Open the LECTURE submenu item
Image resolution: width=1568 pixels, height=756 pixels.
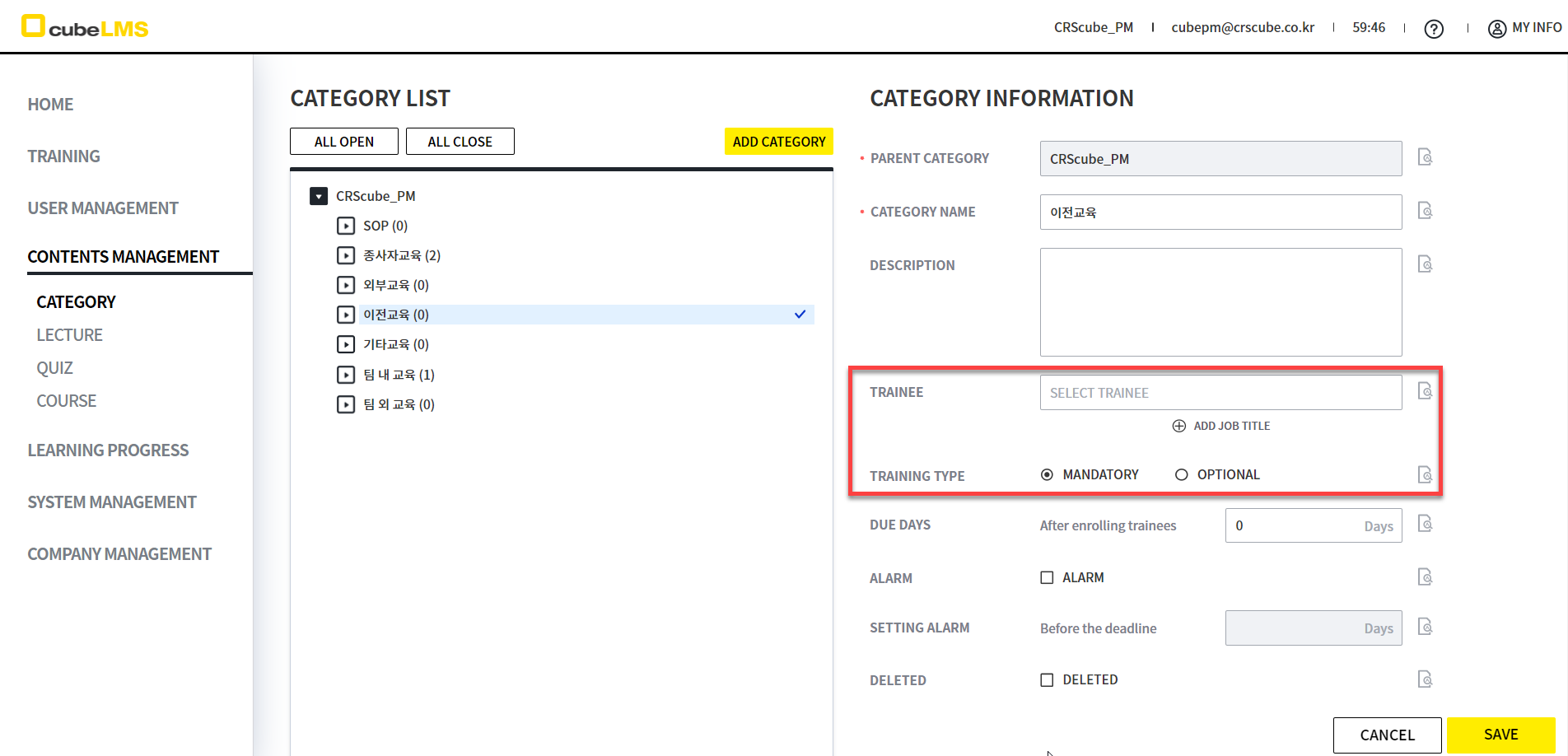69,335
